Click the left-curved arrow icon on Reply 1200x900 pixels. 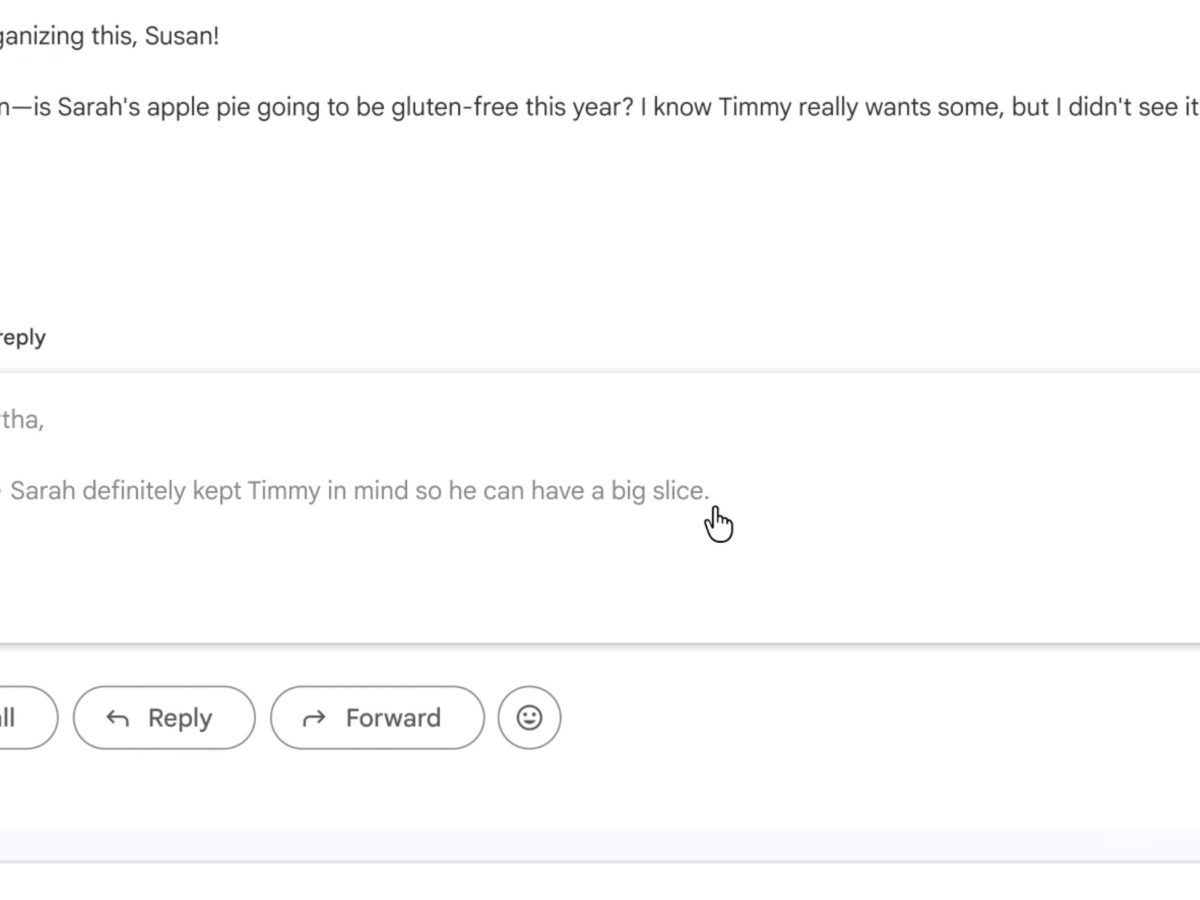coord(117,718)
